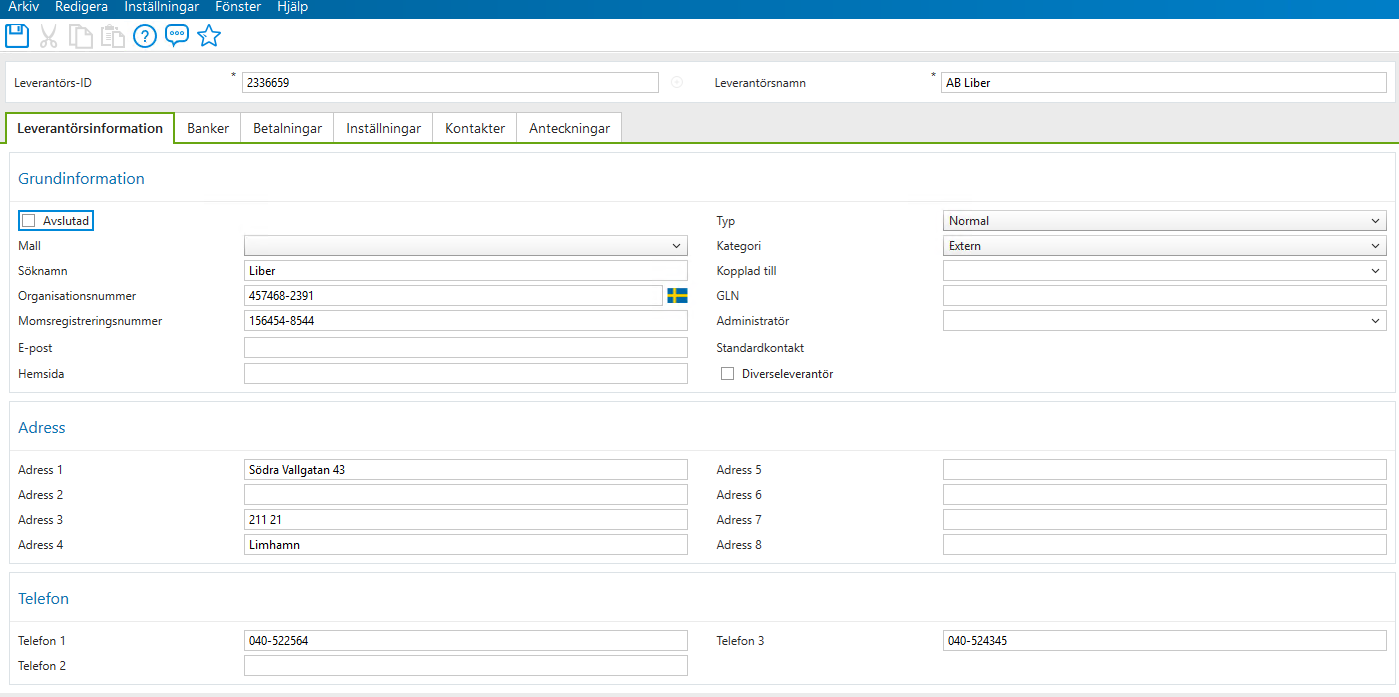Click the Save icon in the toolbar

coord(17,36)
